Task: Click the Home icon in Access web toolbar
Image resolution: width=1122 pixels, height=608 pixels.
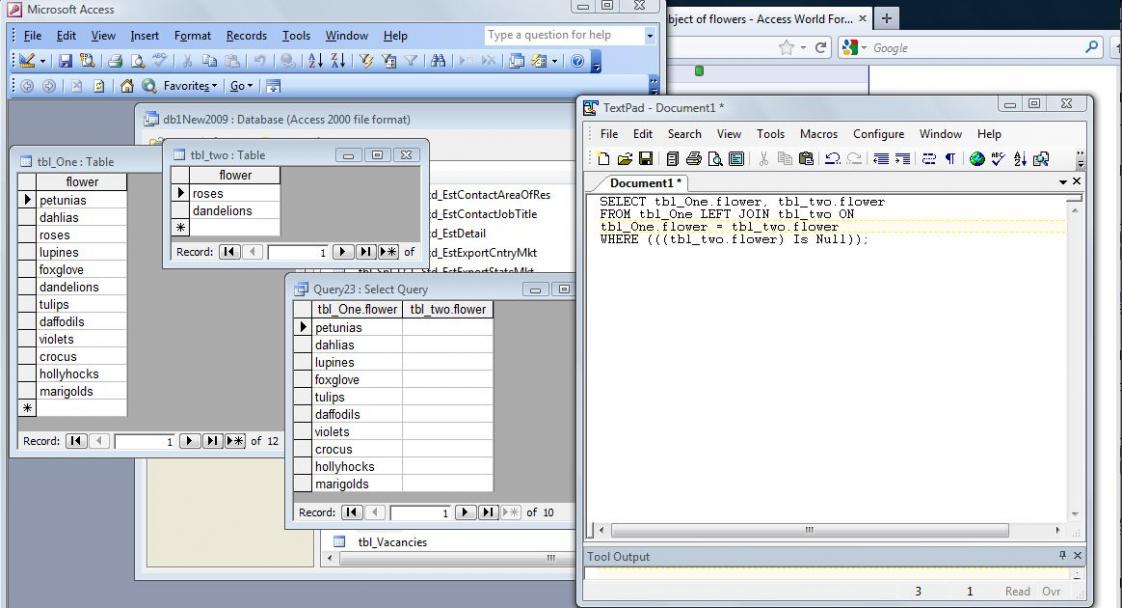Action: coord(127,86)
